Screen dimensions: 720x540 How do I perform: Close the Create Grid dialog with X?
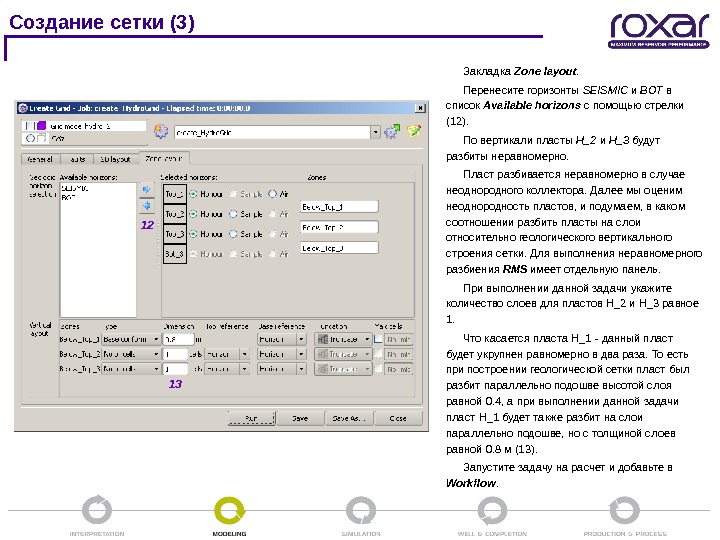point(420,108)
